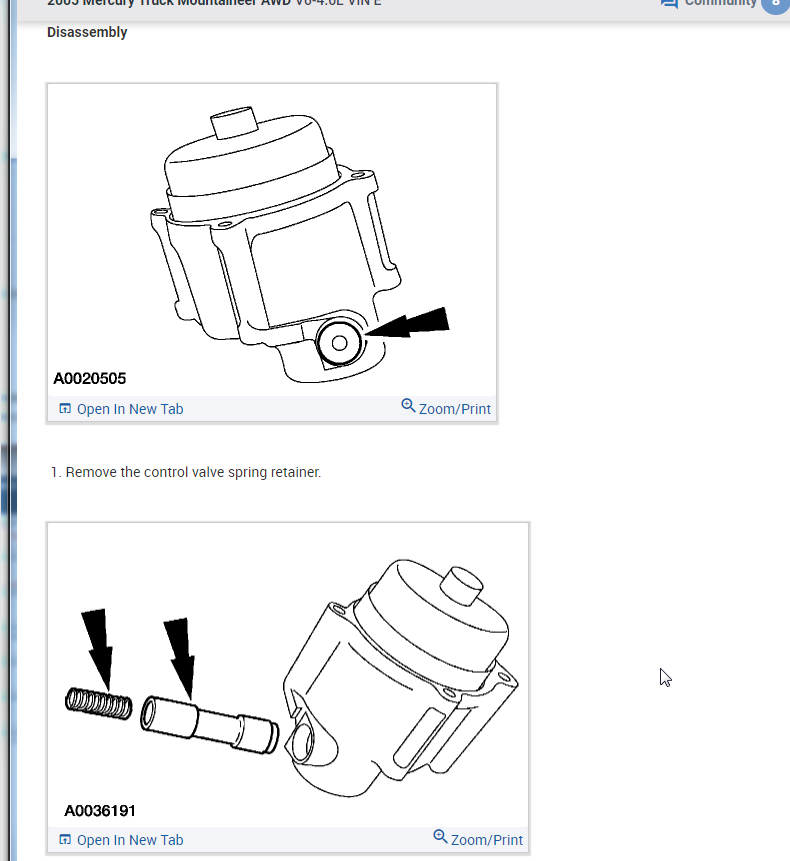Click the A0036191 figure label

[100, 810]
